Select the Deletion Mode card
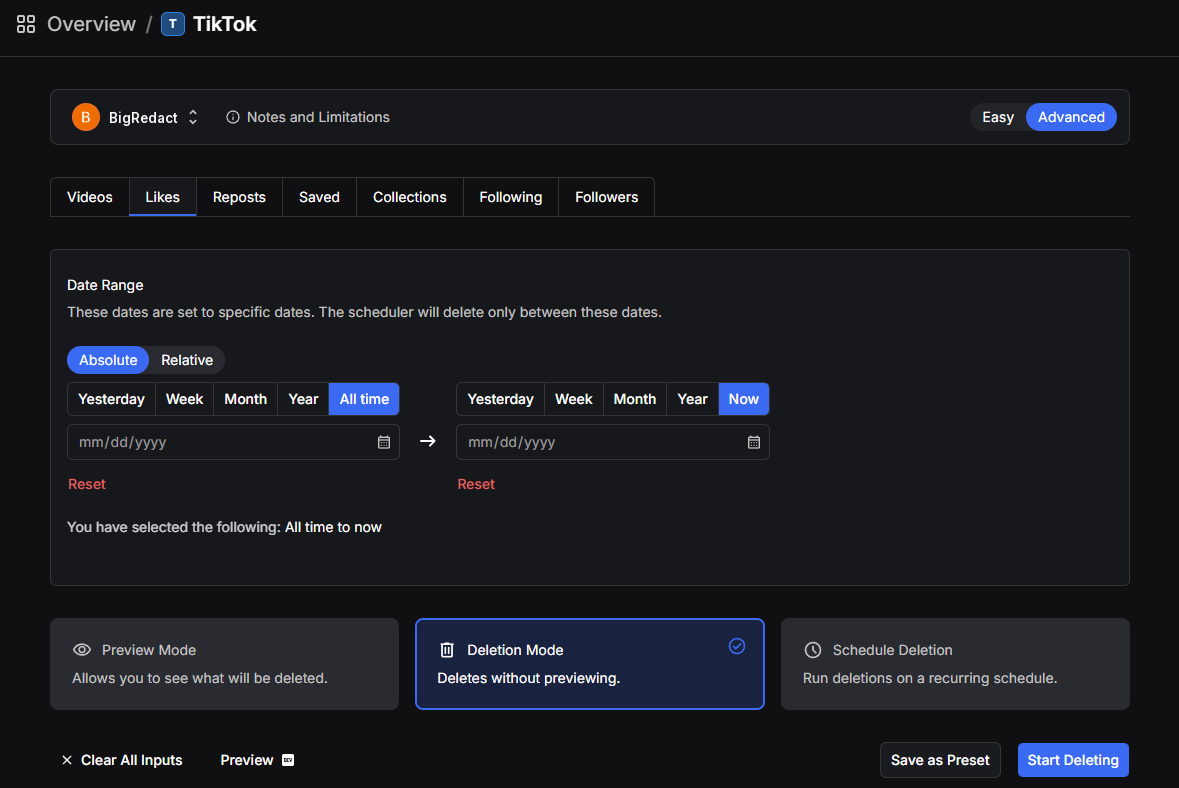The image size is (1179, 788). click(590, 664)
